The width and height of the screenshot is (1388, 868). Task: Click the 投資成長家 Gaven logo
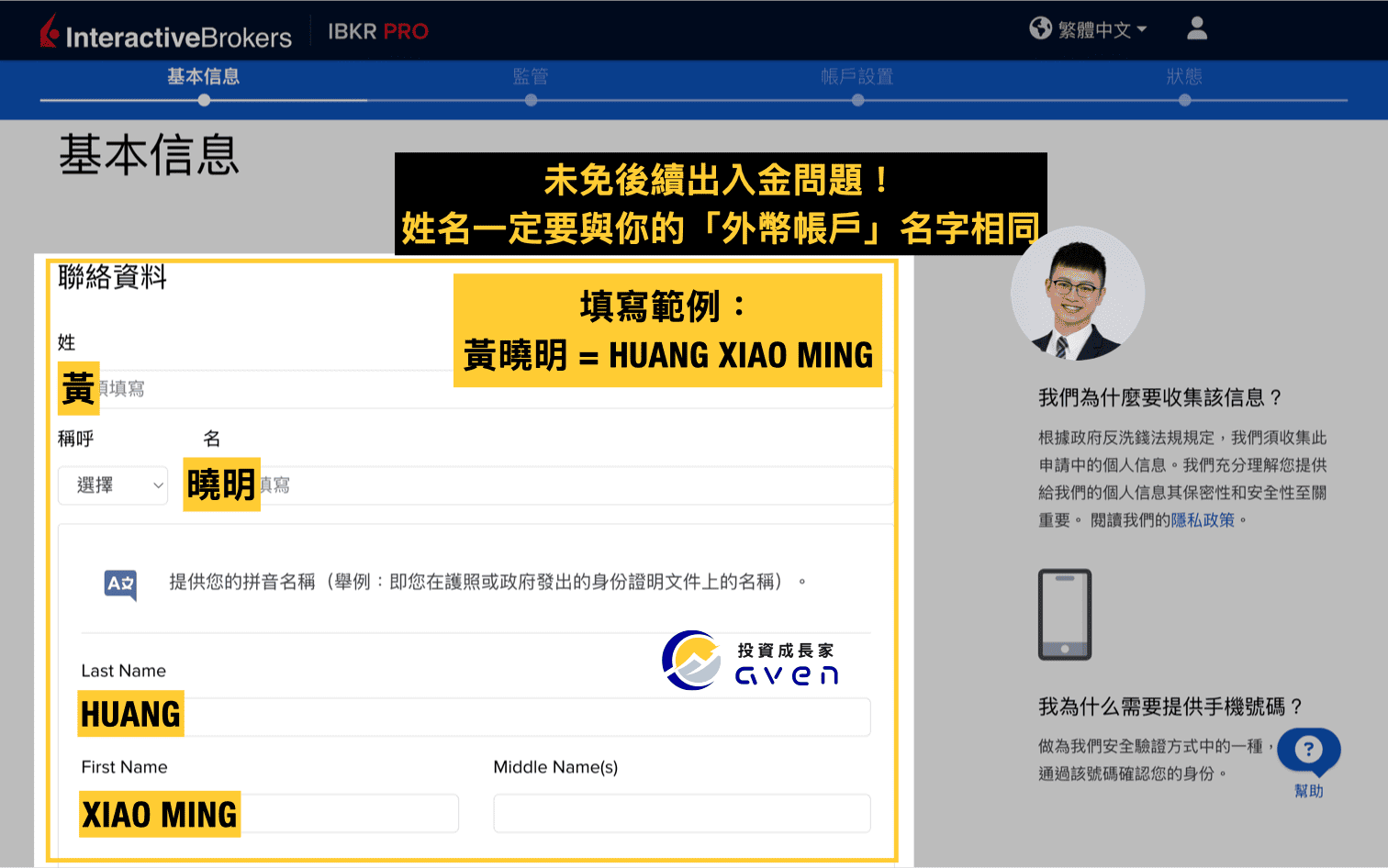(750, 661)
